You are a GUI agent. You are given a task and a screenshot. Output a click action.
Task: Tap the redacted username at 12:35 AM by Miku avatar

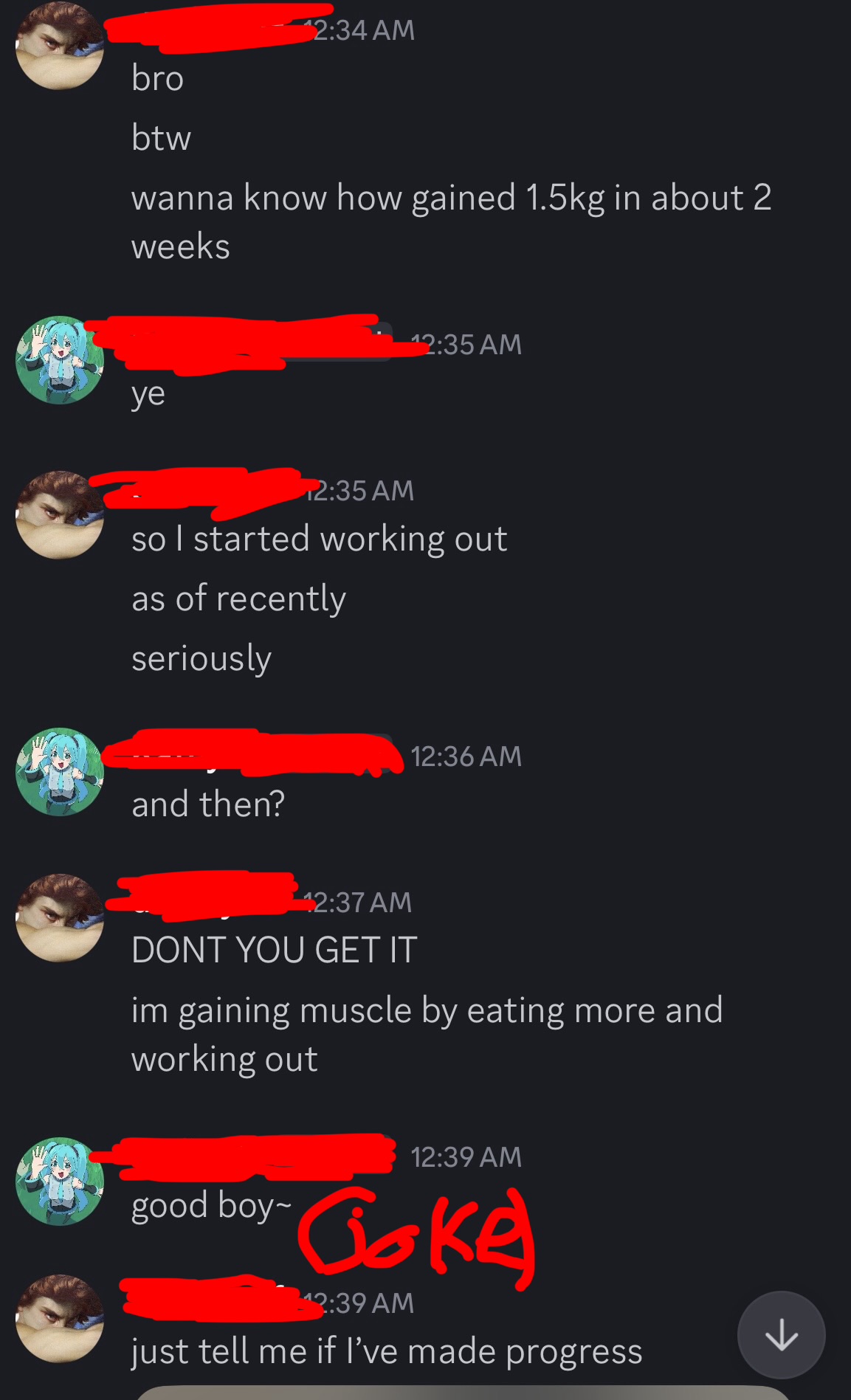pos(255,344)
